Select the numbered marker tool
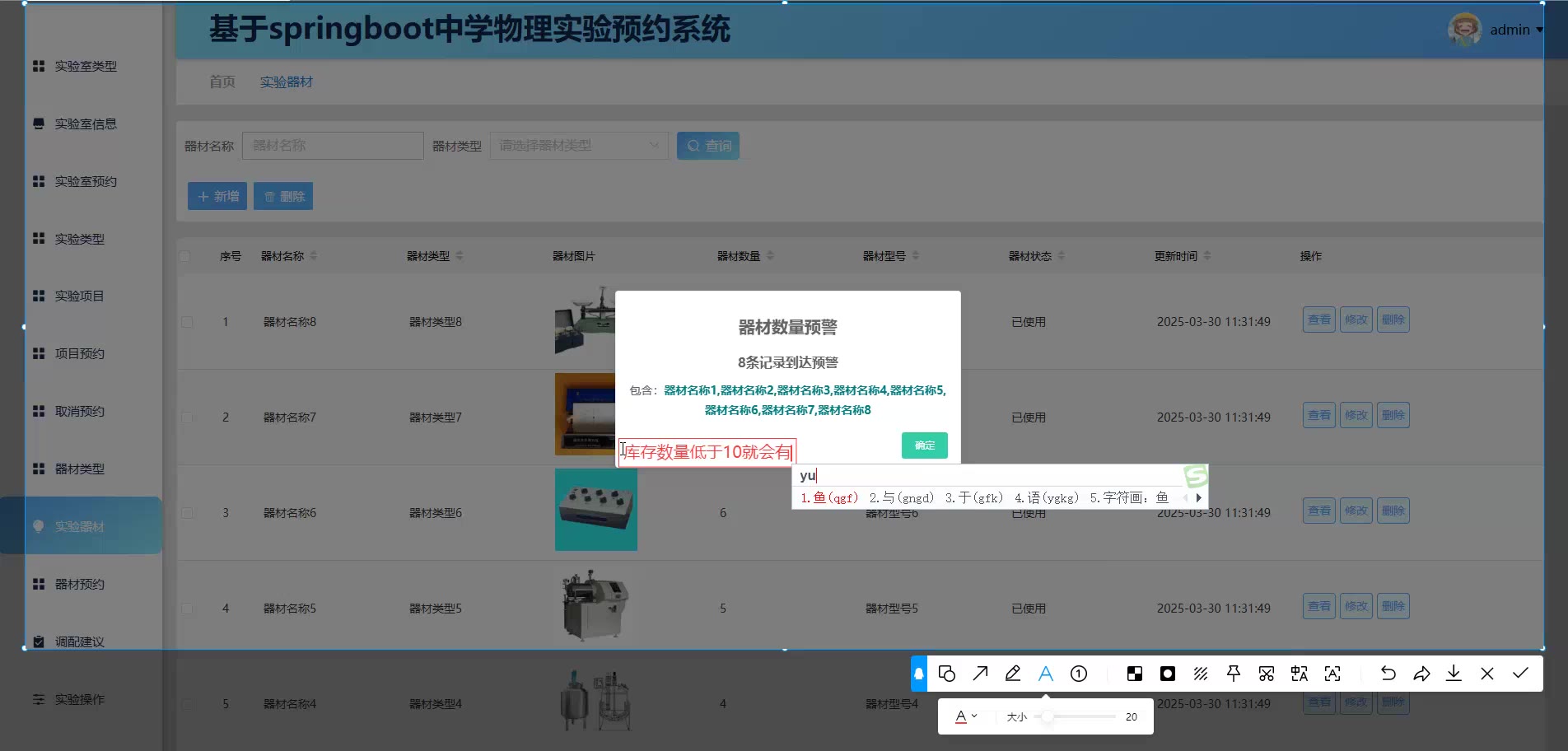 tap(1079, 674)
